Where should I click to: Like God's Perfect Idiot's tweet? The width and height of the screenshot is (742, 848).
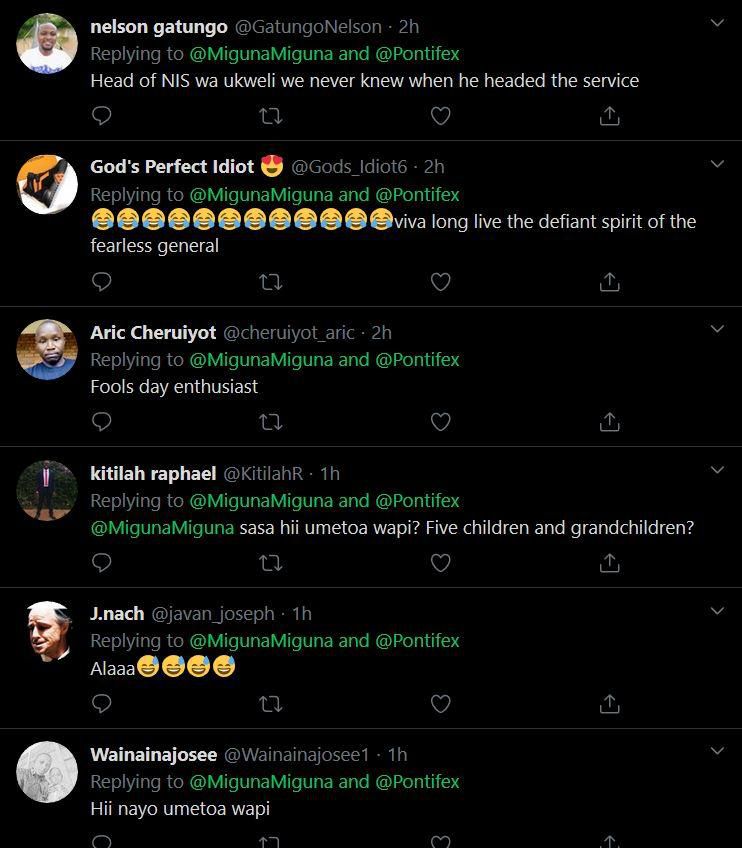pyautogui.click(x=440, y=282)
